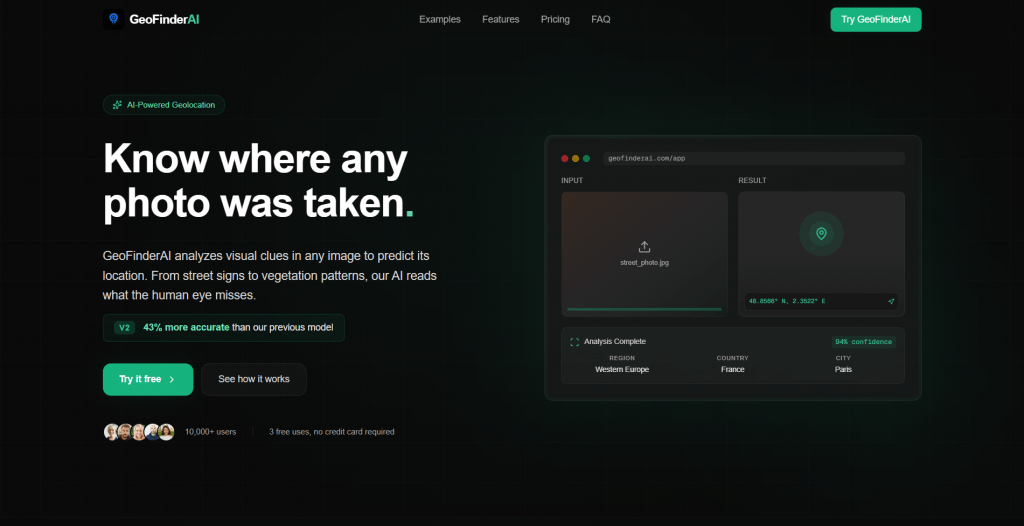Click the first user avatar photo
The height and width of the screenshot is (526, 1024).
(x=112, y=432)
